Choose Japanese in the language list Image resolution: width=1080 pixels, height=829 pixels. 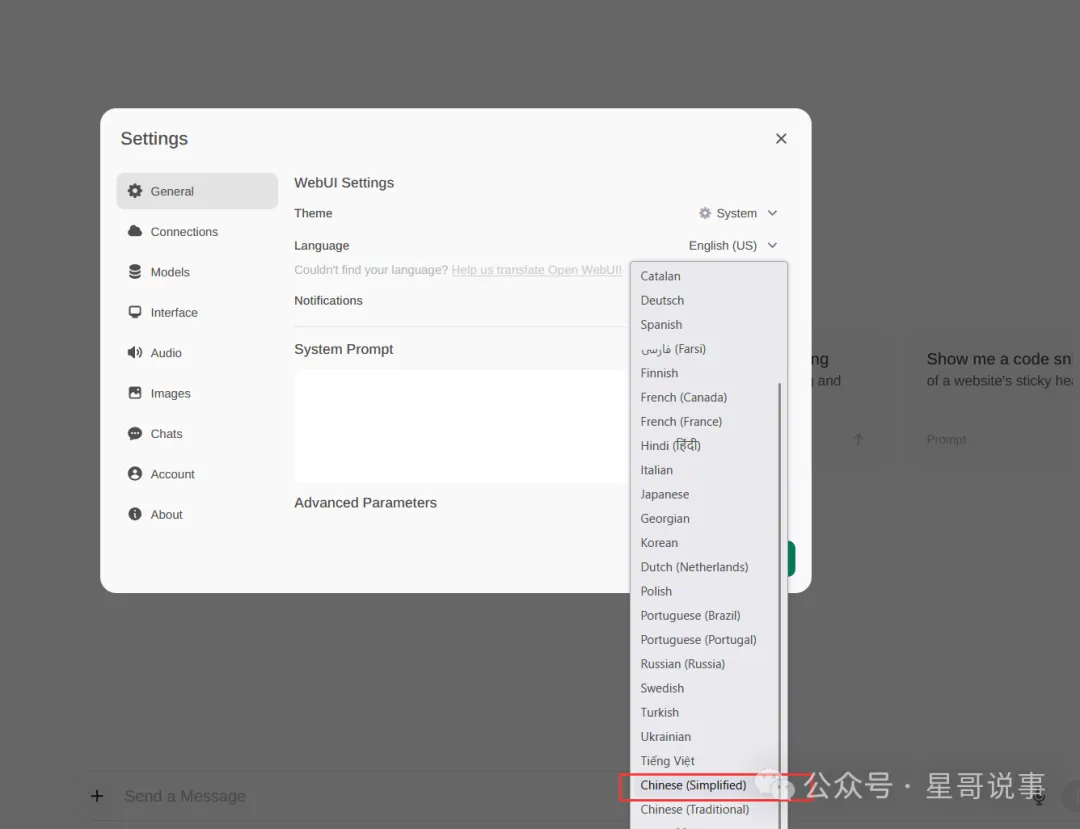point(665,495)
